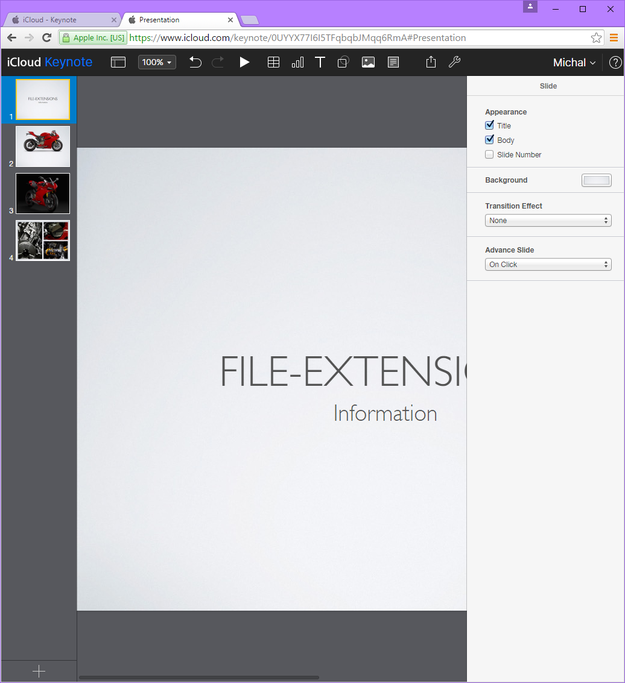Toggle the slide navigator view icon
The height and width of the screenshot is (683, 625).
click(x=118, y=62)
